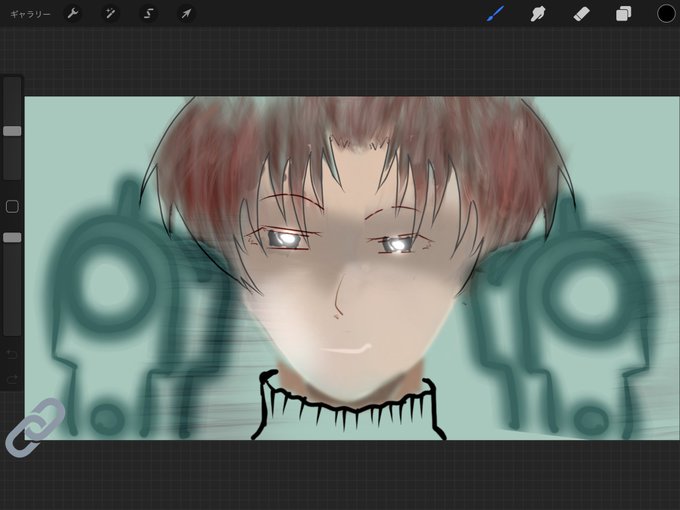Image resolution: width=680 pixels, height=510 pixels.
Task: Activate the Selection S-shaped tool
Action: [148, 14]
